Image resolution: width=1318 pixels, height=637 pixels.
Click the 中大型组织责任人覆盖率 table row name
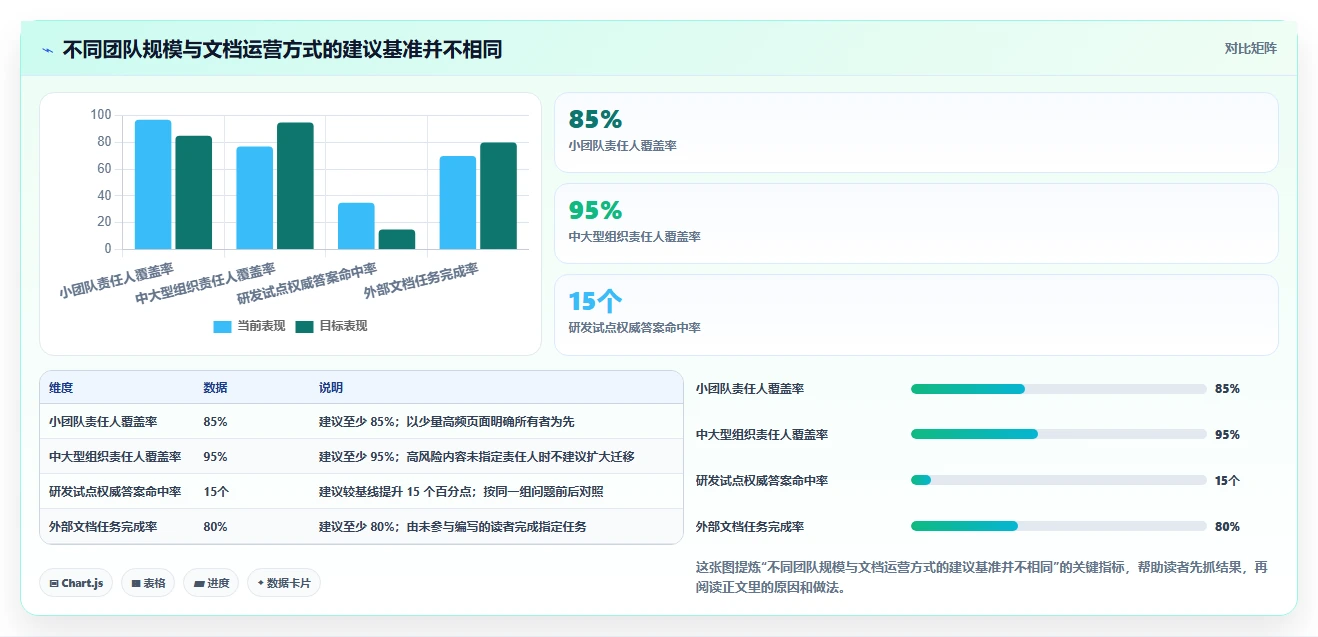115,457
